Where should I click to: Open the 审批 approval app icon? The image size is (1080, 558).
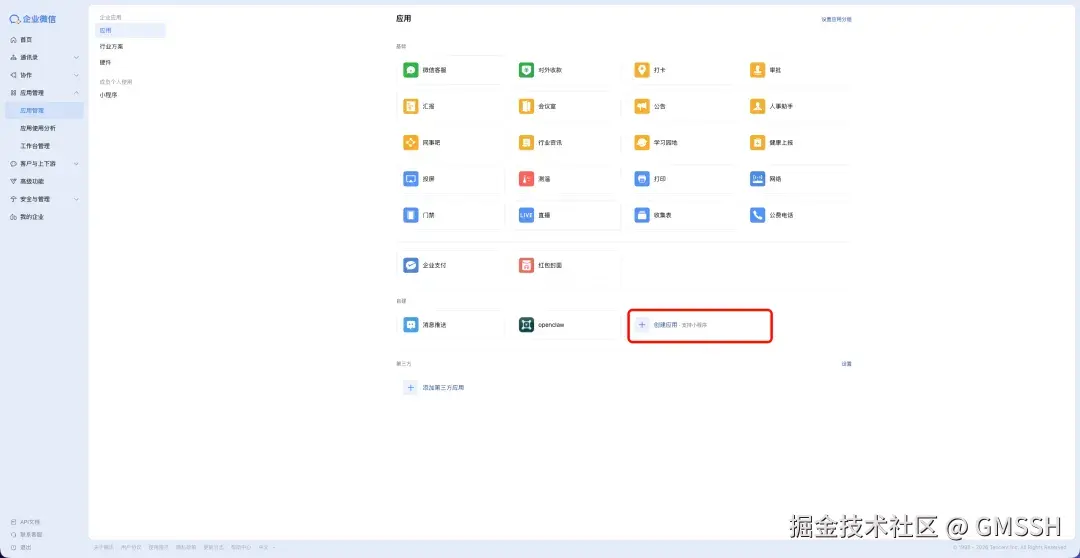click(x=758, y=70)
